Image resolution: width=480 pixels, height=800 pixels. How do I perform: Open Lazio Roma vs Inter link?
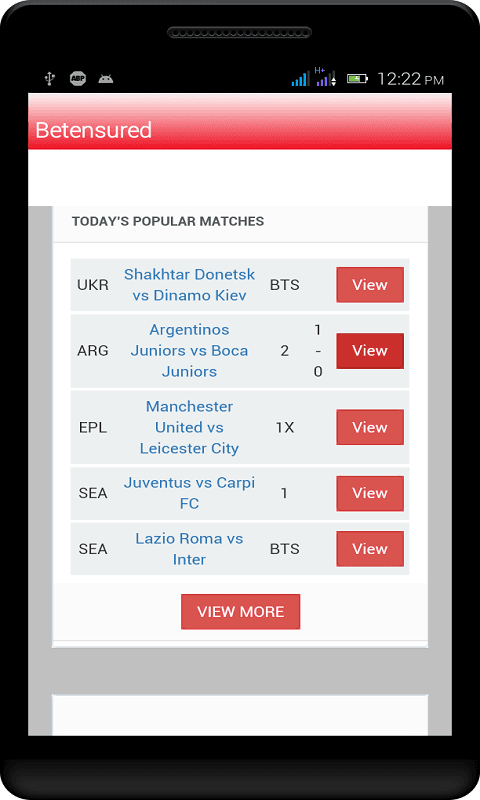point(189,549)
